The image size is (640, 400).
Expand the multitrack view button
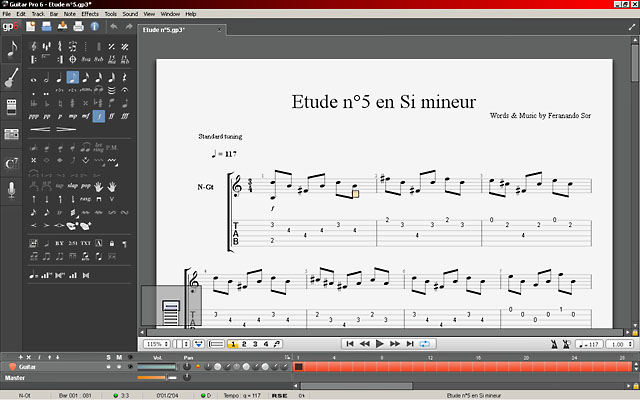(x=216, y=344)
